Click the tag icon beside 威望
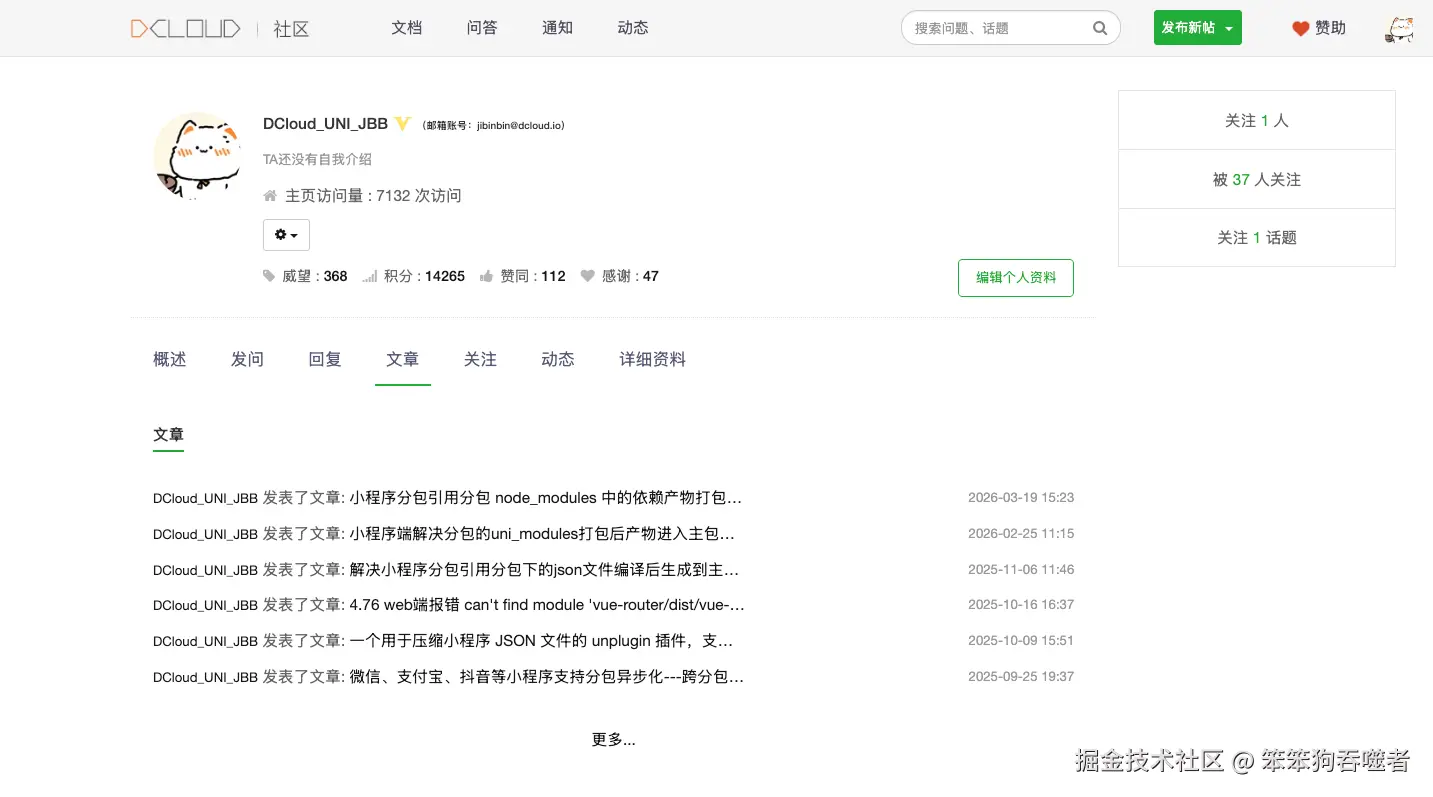Viewport: 1433px width, 797px height. [269, 276]
